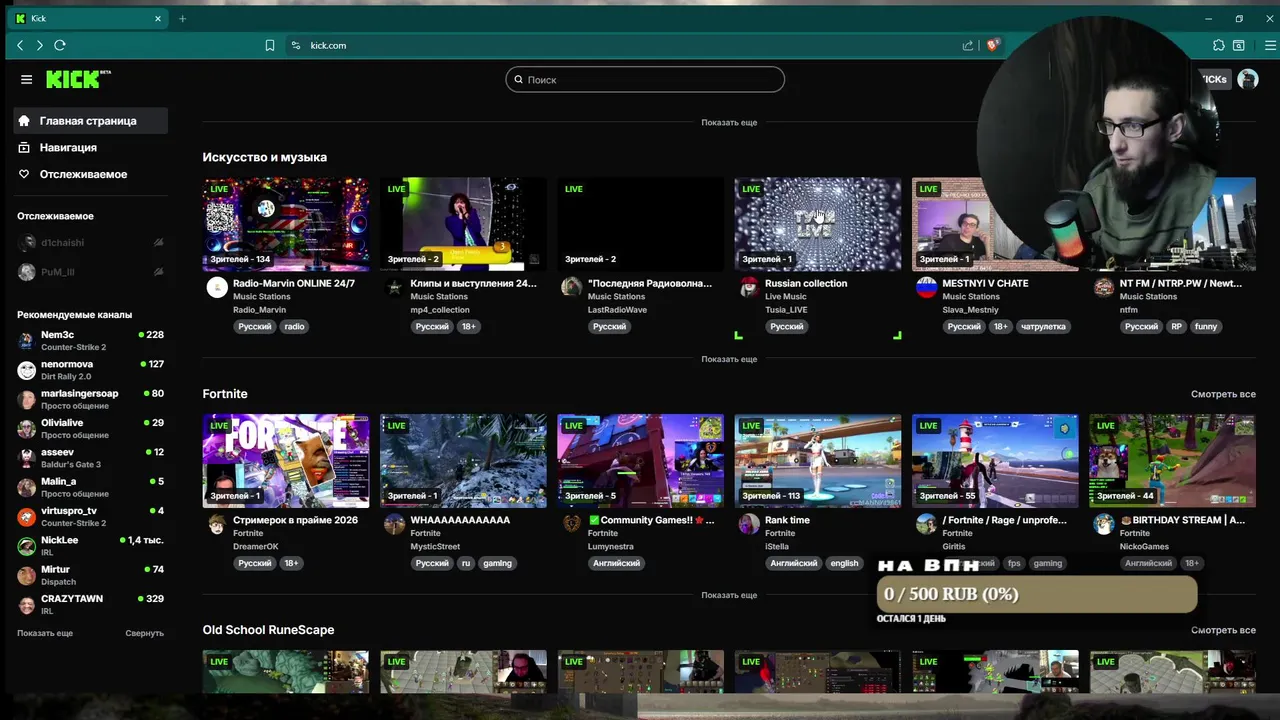Screen dimensions: 1280x720
Task: Click чатрулетка tag under MESTNYI V CHATE
Action: pos(1043,327)
